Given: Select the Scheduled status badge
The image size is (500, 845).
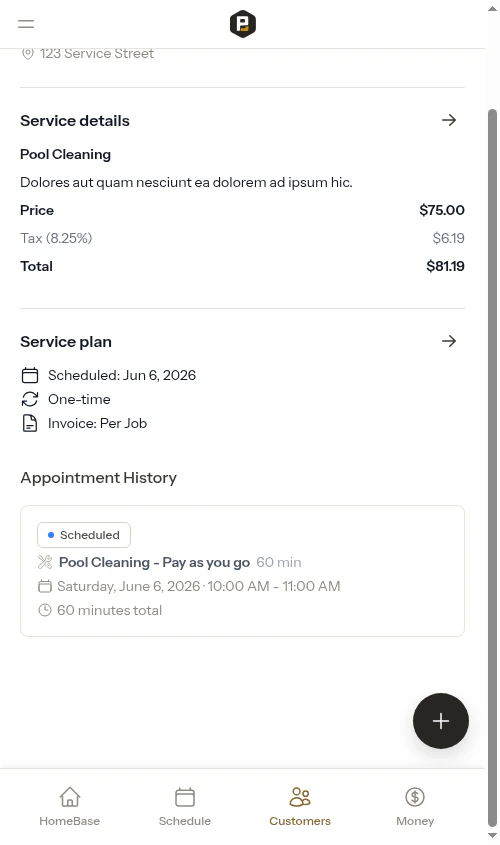Looking at the screenshot, I should point(84,535).
